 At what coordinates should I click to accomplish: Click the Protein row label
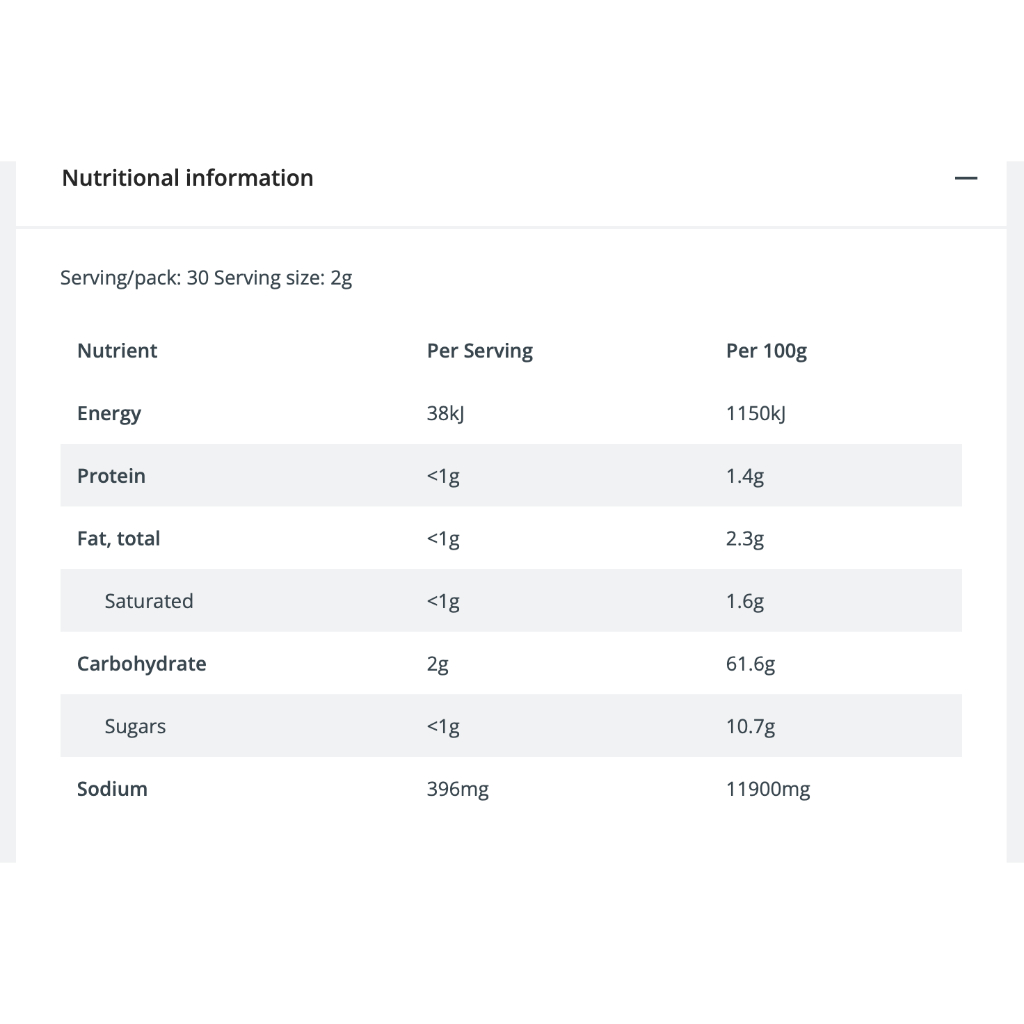111,476
